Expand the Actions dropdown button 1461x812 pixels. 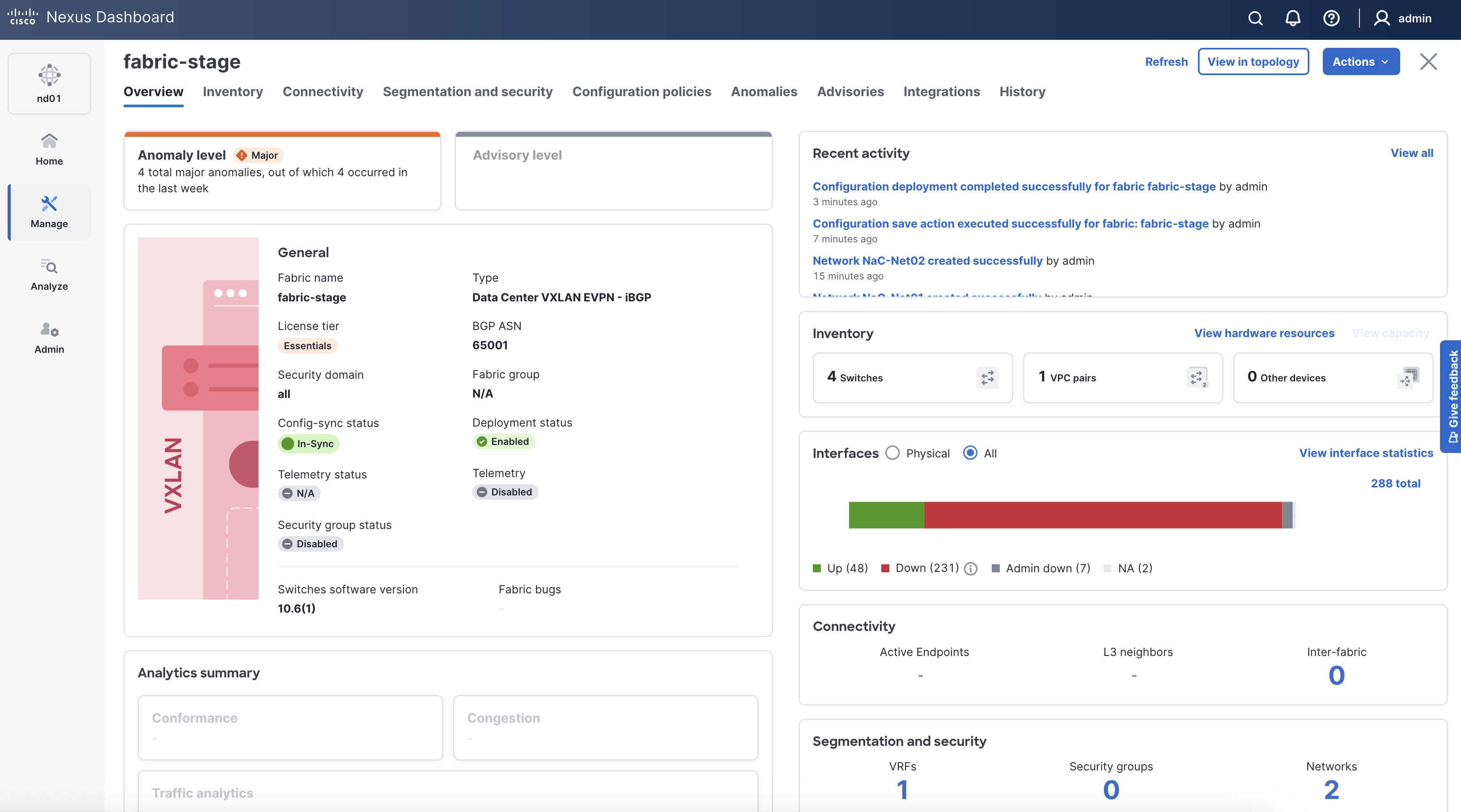point(1361,62)
